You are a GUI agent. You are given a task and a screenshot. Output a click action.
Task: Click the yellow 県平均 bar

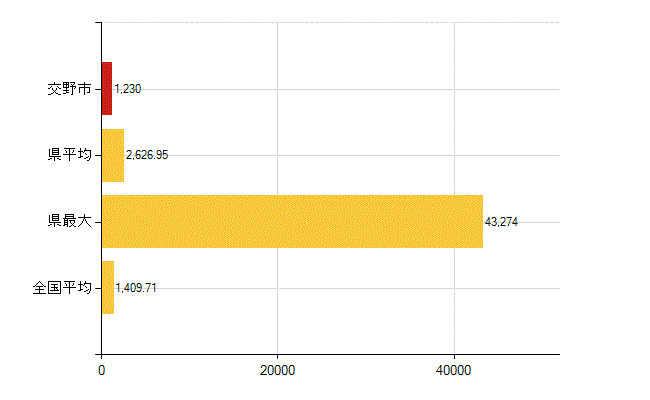click(113, 155)
